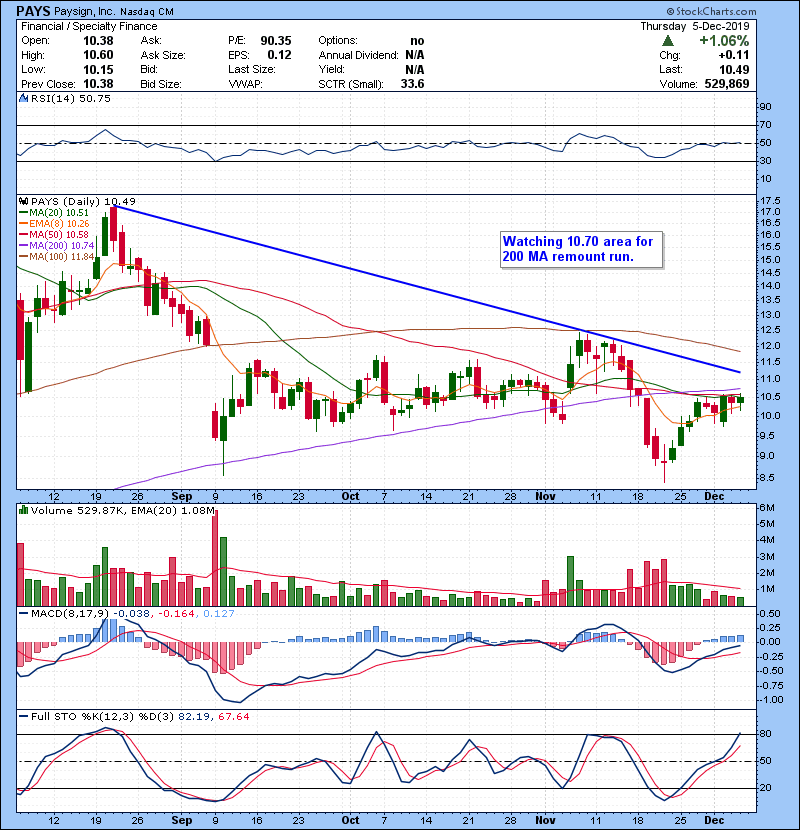Click the candlestick icon beside PAYS (Daily)
This screenshot has height=830, width=800.
pos(23,201)
